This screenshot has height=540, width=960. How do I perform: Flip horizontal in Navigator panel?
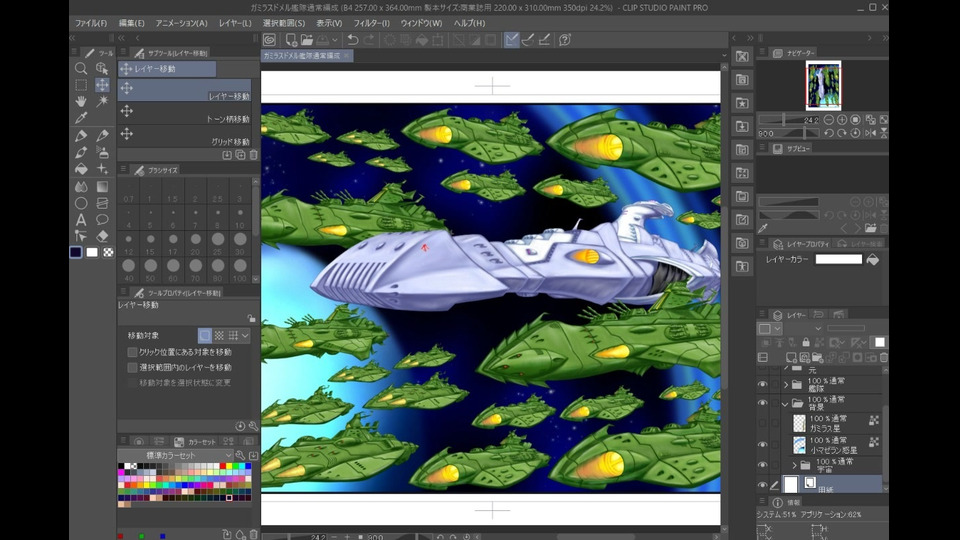870,133
